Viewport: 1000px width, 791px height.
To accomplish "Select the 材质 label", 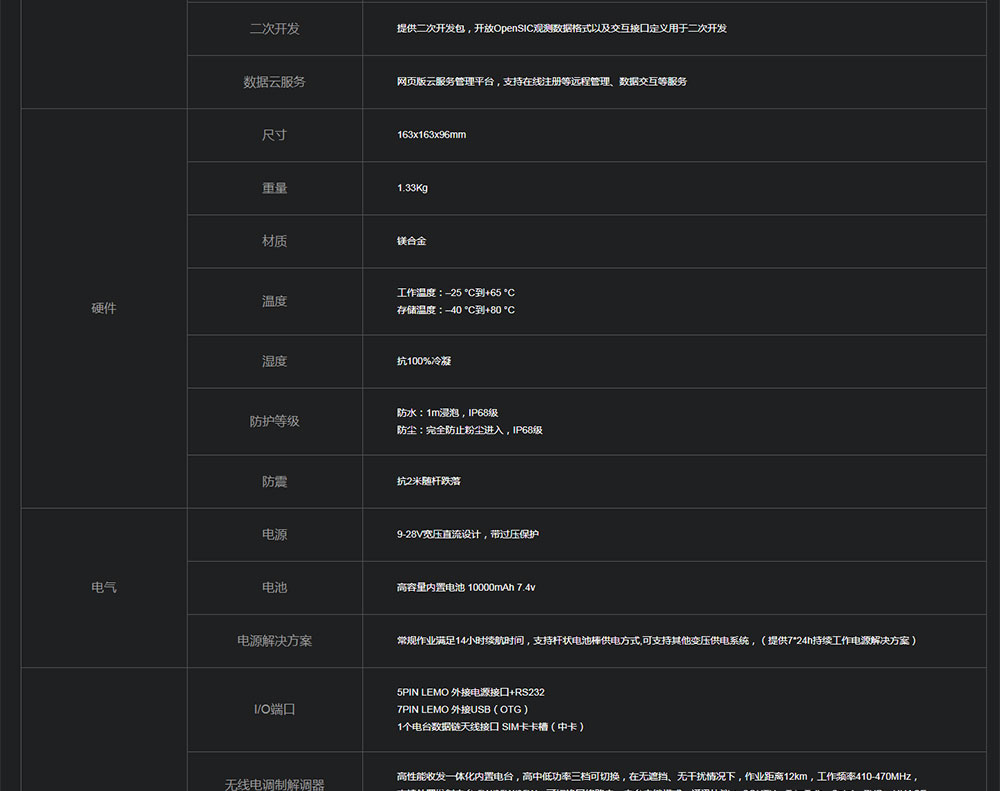I will 274,240.
